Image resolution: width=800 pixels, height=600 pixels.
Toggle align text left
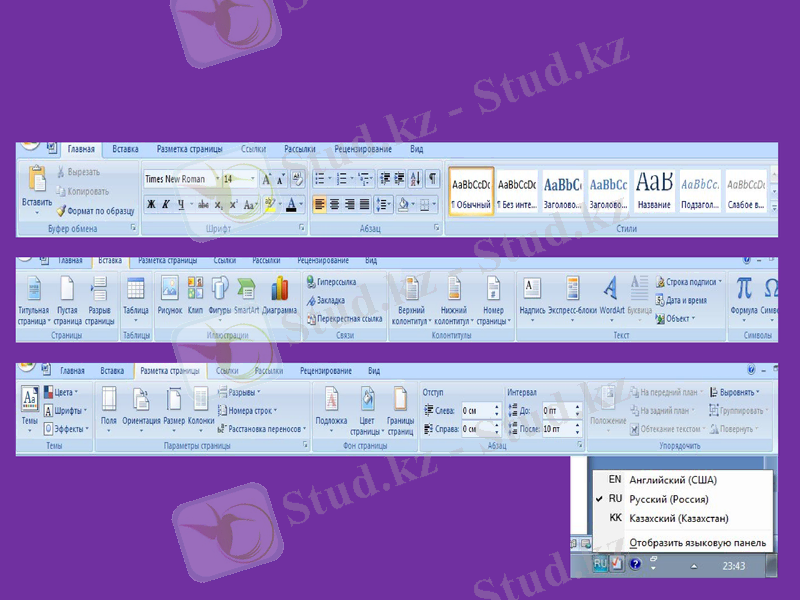coord(319,205)
